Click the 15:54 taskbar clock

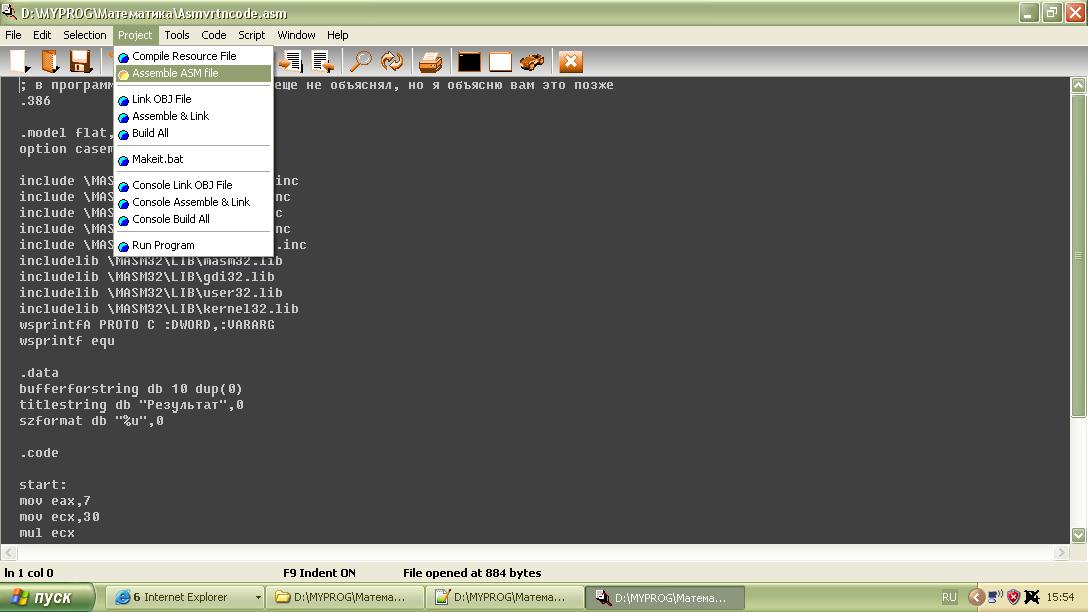(x=1060, y=597)
